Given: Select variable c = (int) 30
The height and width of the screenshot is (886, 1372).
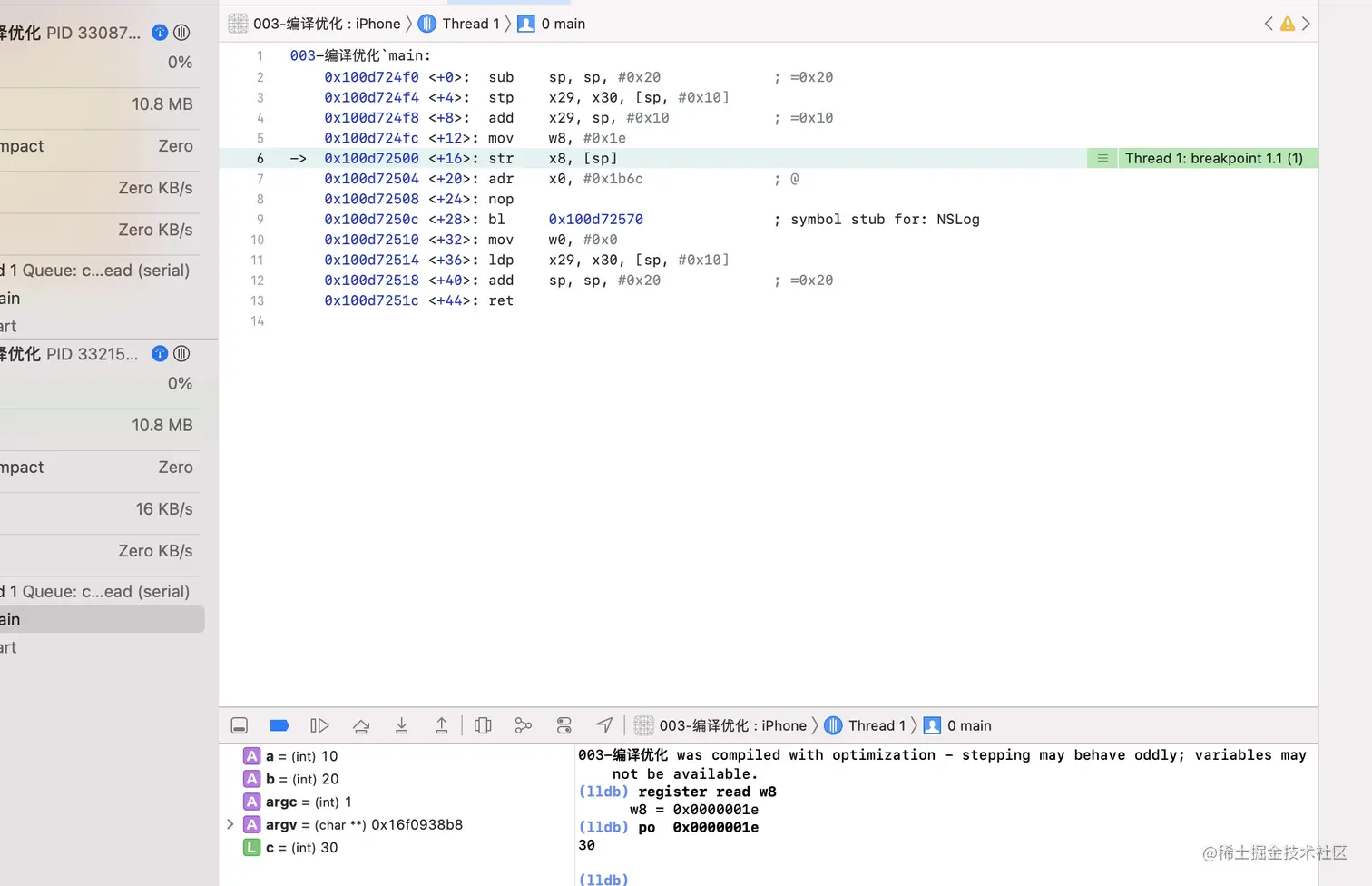Looking at the screenshot, I should pos(290,847).
